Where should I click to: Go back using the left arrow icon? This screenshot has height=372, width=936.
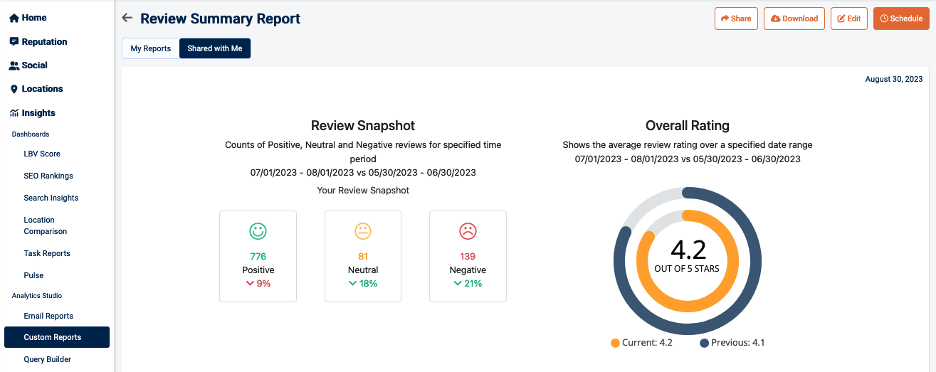pyautogui.click(x=127, y=18)
